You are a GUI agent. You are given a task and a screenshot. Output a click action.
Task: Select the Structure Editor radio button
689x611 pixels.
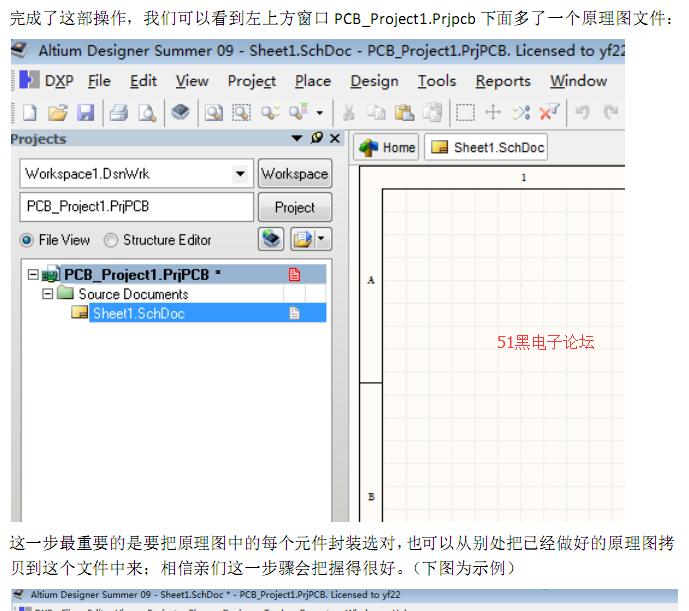tap(111, 240)
